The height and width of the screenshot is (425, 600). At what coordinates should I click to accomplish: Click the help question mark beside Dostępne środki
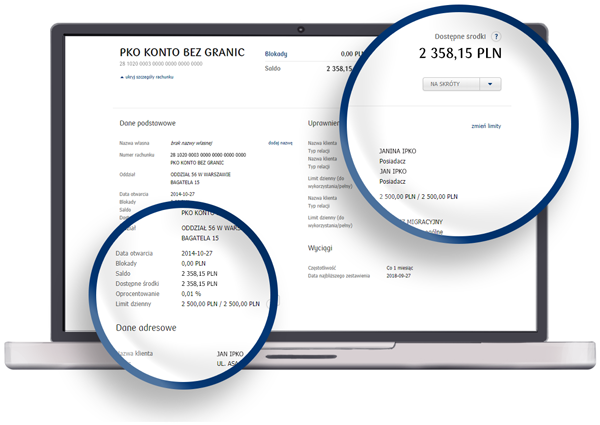click(x=496, y=37)
